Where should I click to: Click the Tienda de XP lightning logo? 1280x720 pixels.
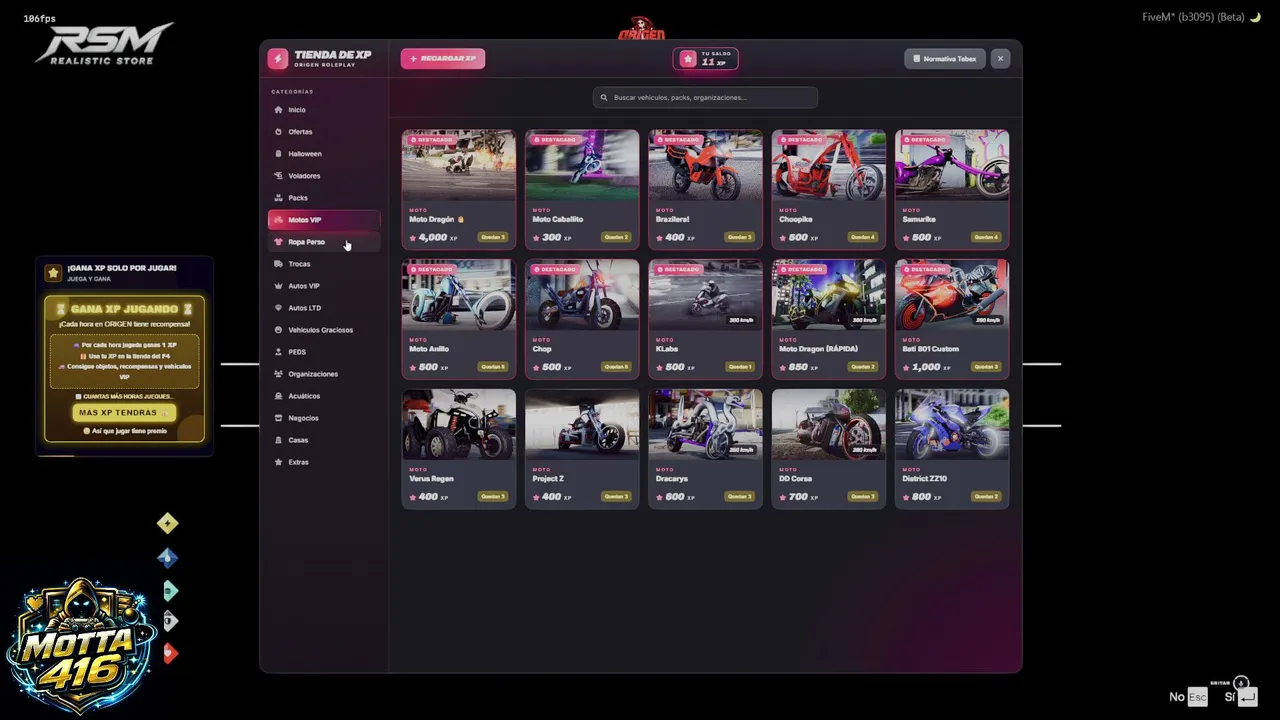pos(277,59)
